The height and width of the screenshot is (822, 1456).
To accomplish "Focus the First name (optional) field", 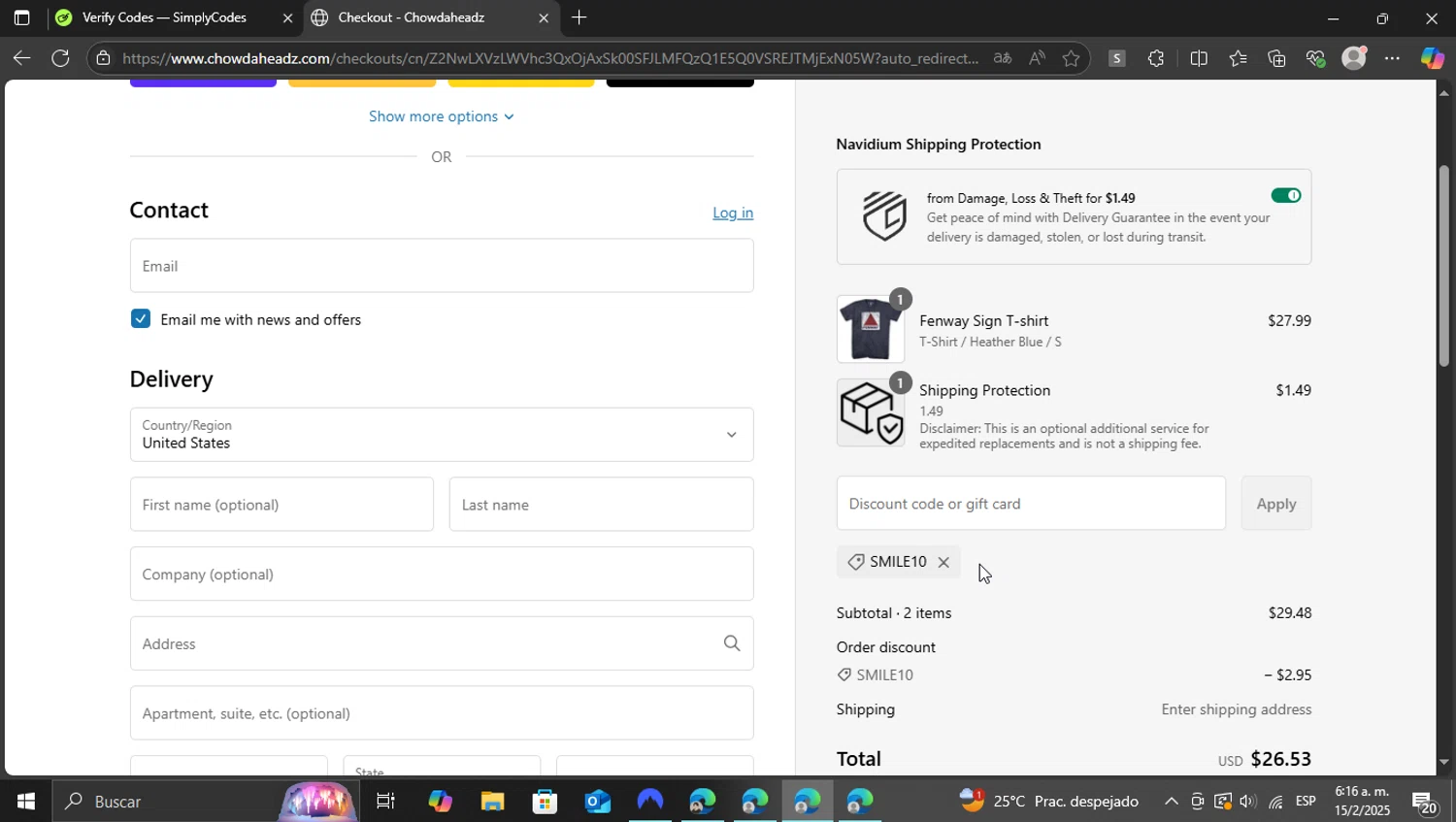I will [281, 504].
